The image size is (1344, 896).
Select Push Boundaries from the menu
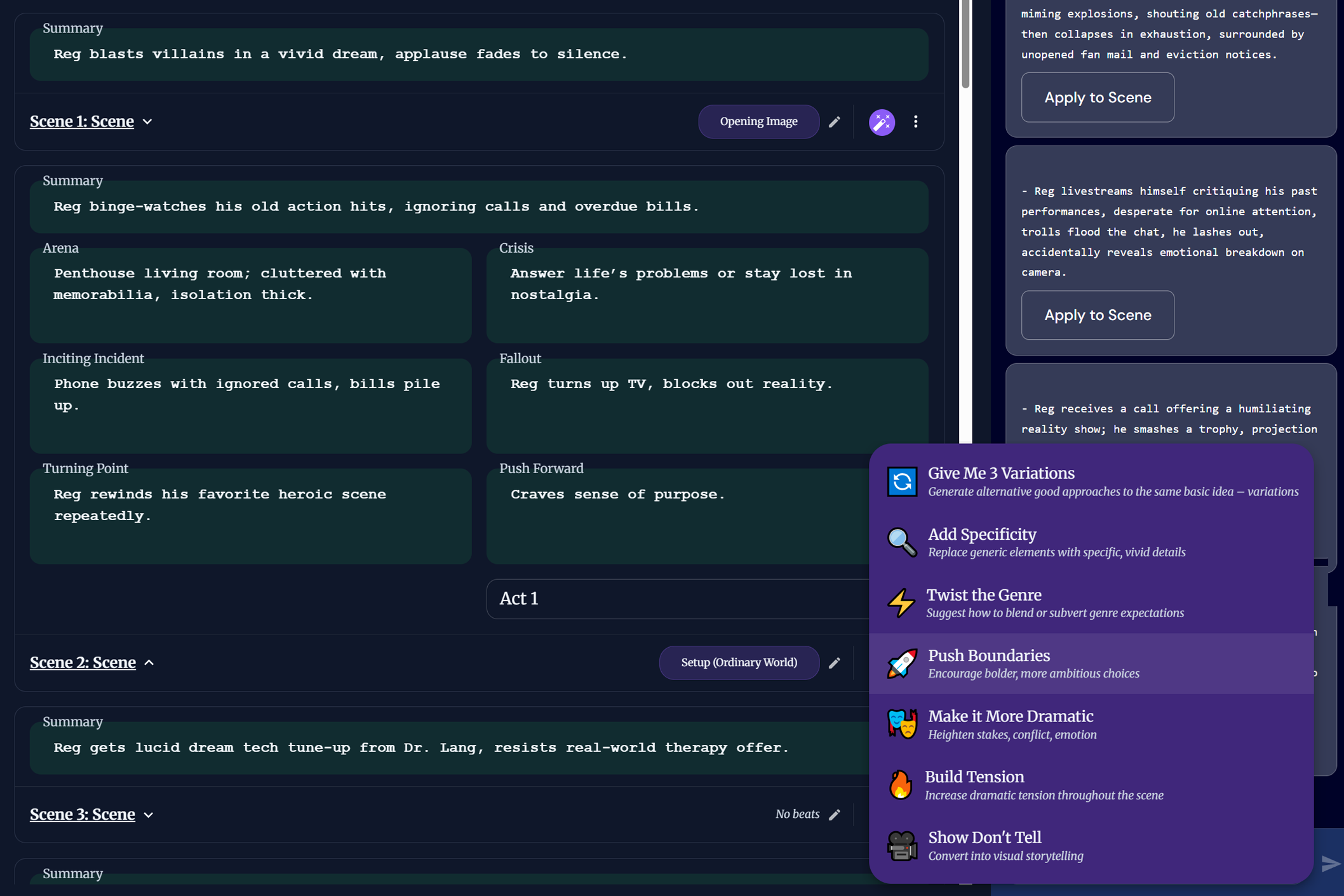(x=989, y=663)
